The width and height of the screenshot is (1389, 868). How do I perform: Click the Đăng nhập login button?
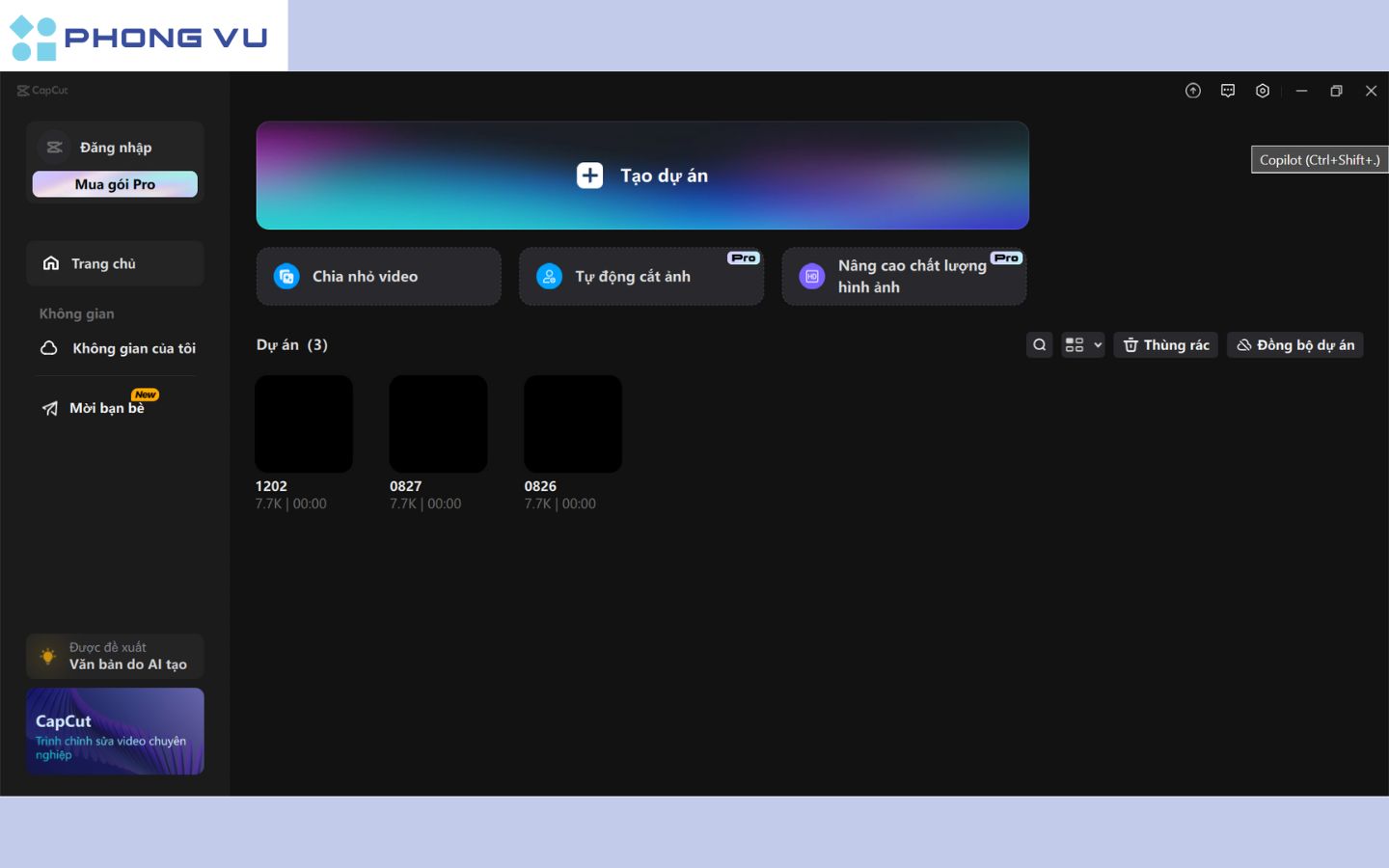tap(115, 148)
